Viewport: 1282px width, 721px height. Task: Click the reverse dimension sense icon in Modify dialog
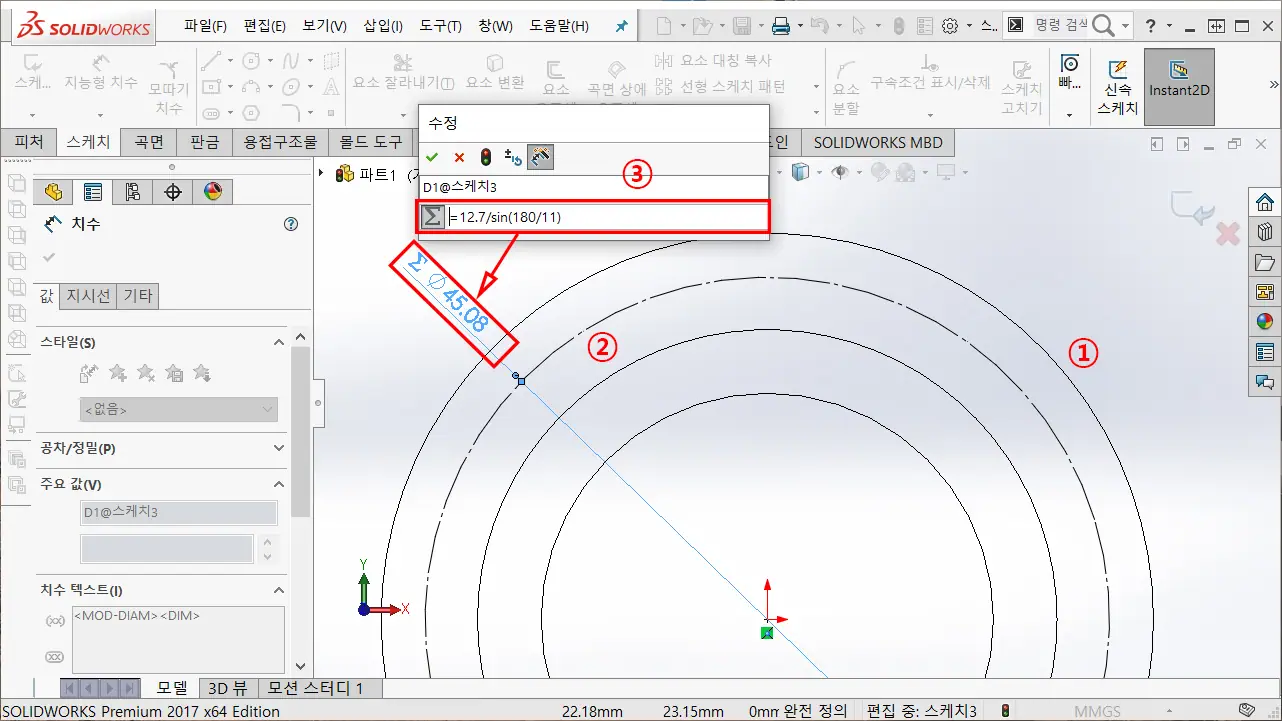click(x=513, y=157)
